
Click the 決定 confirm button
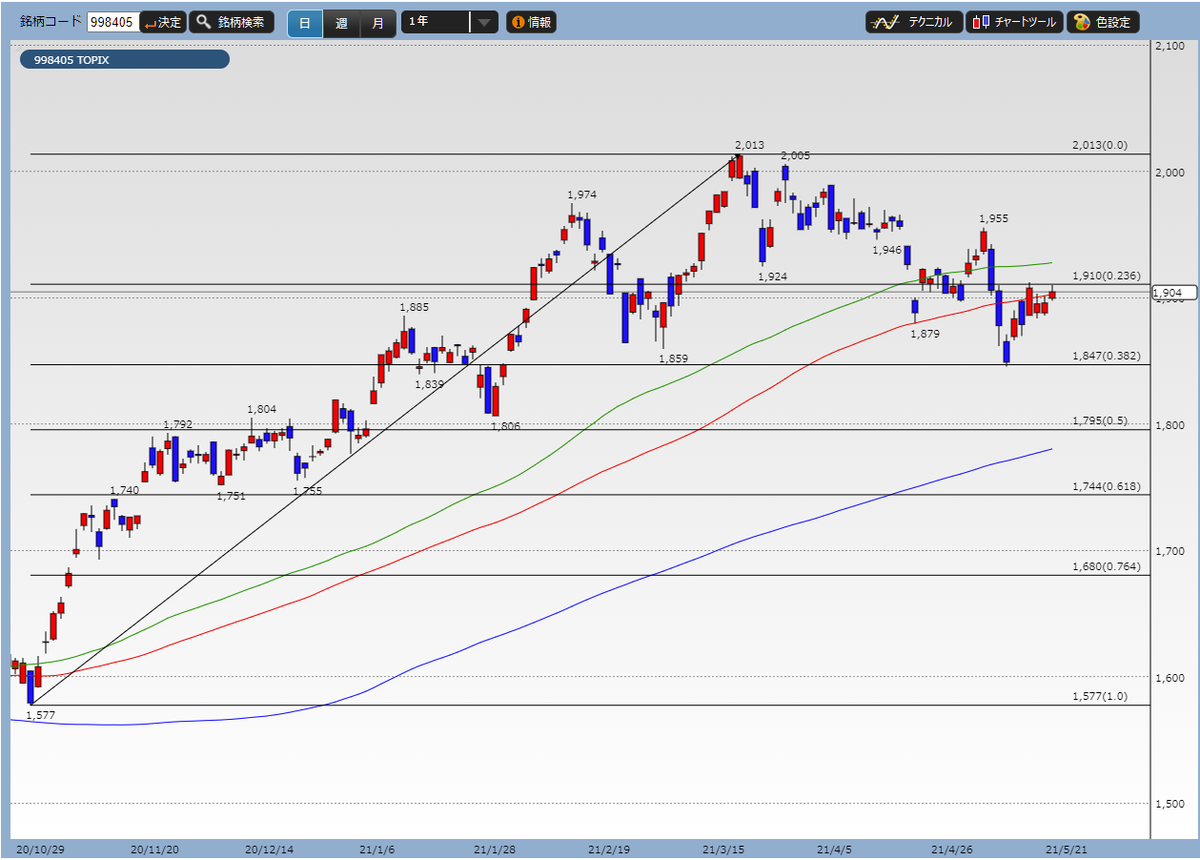(x=162, y=22)
